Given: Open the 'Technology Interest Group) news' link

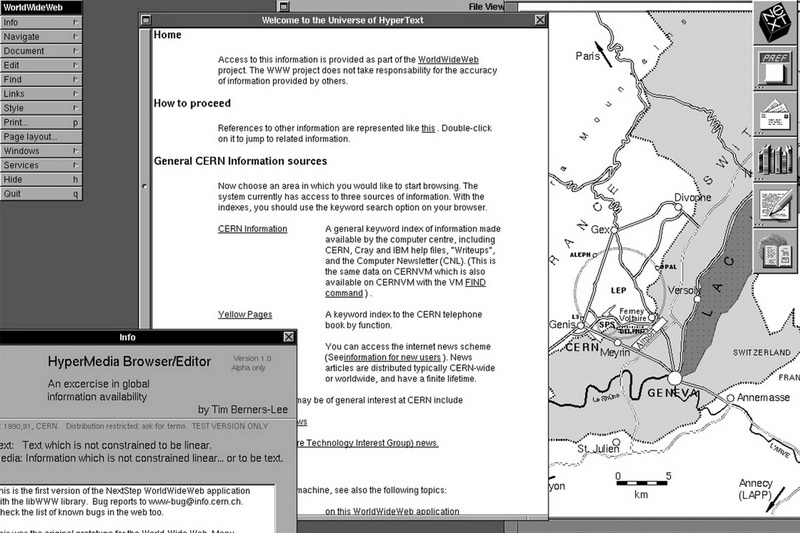Looking at the screenshot, I should [x=368, y=443].
